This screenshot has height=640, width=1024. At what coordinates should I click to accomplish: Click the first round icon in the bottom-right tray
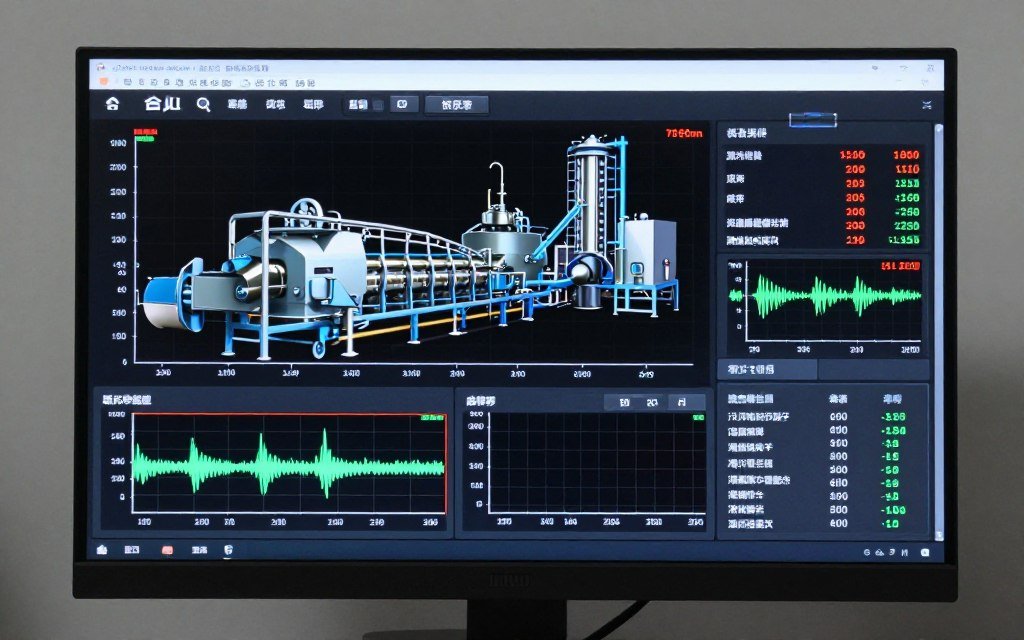coord(867,552)
